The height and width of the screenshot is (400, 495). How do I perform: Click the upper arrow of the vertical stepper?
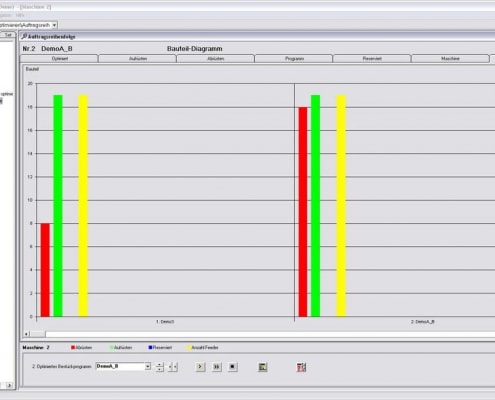[160, 364]
